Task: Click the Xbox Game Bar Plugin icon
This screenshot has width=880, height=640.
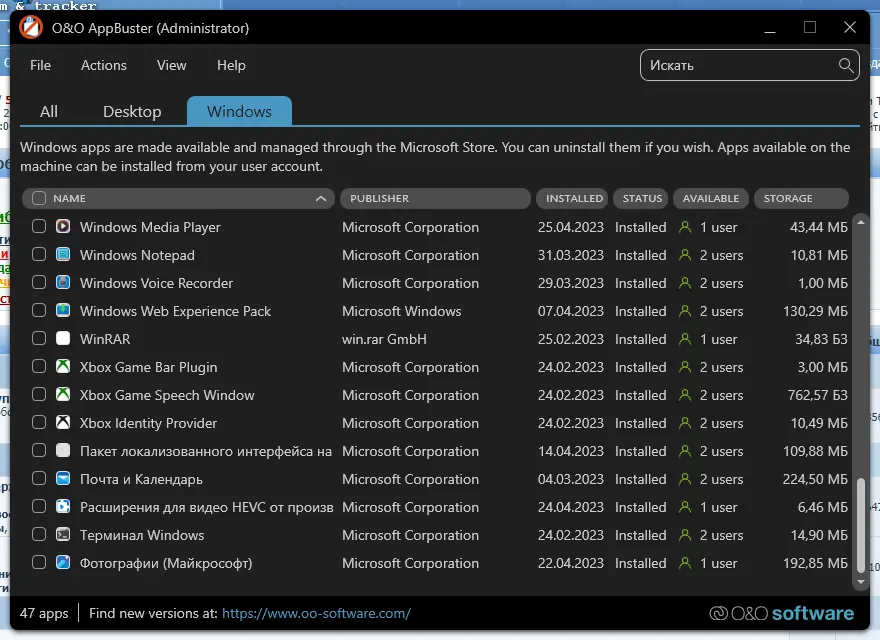Action: pos(63,367)
